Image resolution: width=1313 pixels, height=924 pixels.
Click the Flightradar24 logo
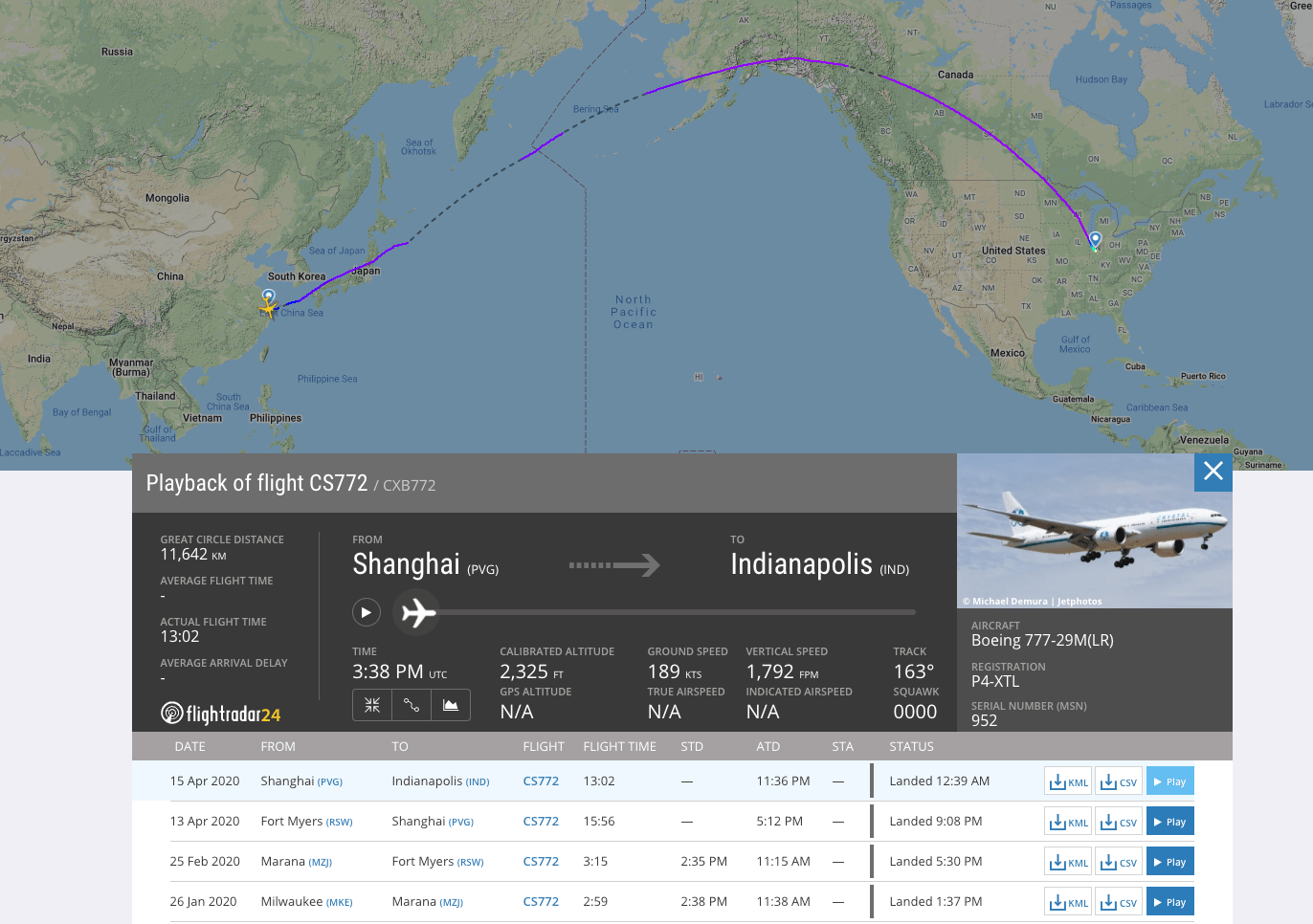(221, 714)
